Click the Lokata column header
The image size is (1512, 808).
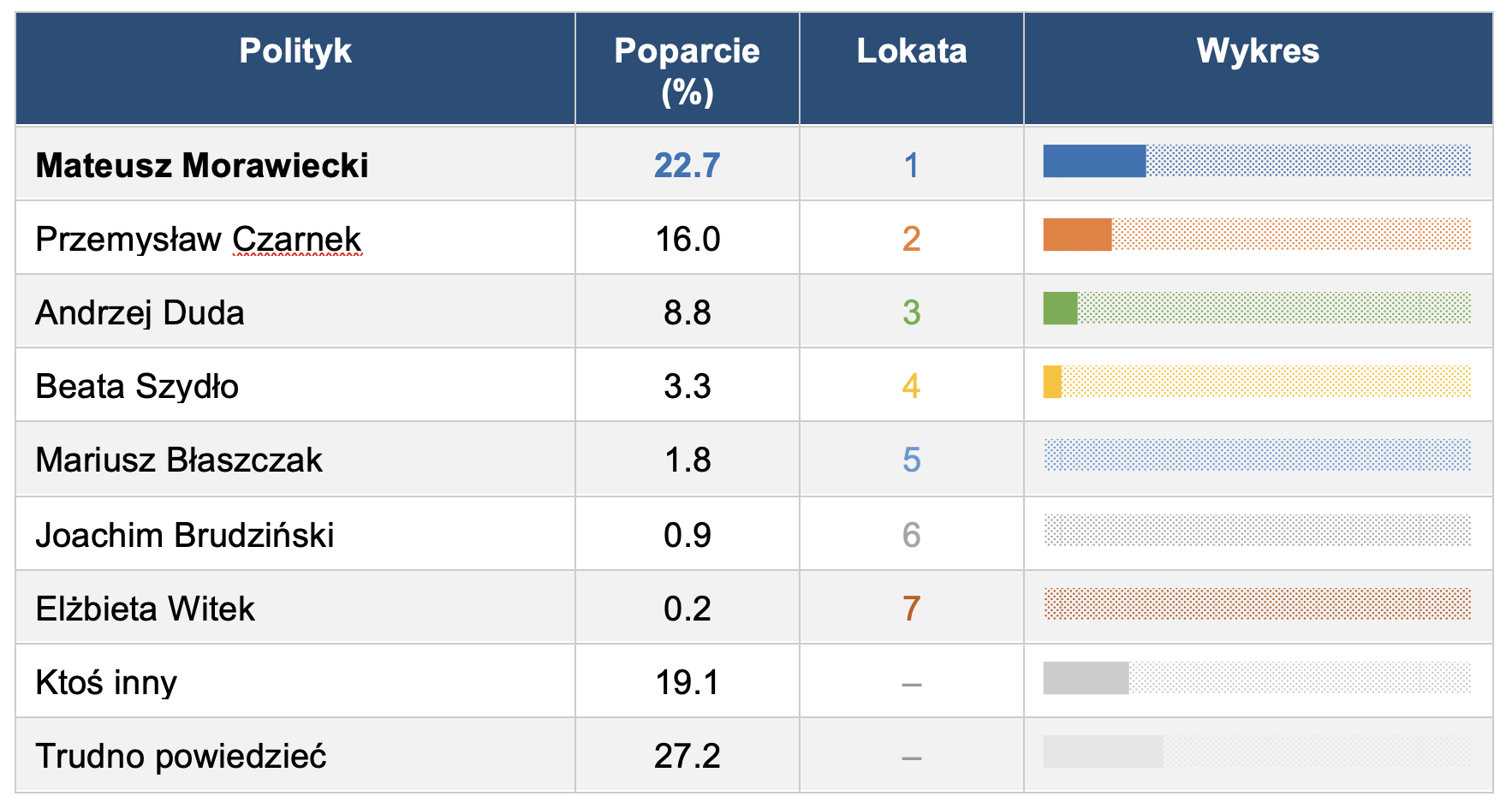[x=911, y=51]
